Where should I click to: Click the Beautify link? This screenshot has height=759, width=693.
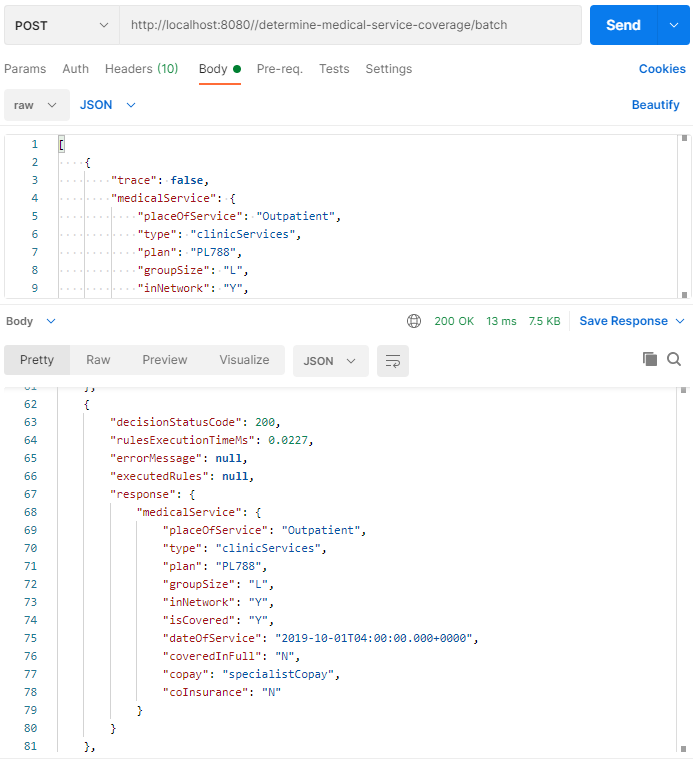point(655,105)
